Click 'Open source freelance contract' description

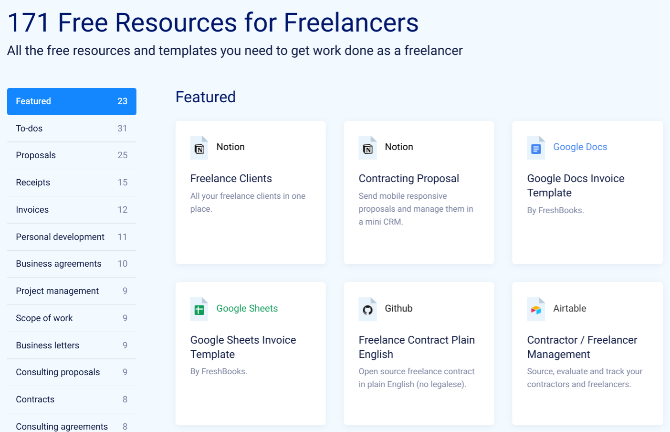point(417,378)
